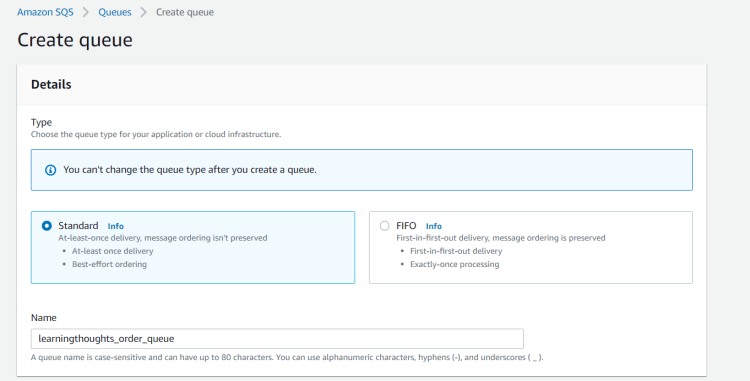Open the Info link next to FIFO
The width and height of the screenshot is (750, 381).
click(x=433, y=226)
